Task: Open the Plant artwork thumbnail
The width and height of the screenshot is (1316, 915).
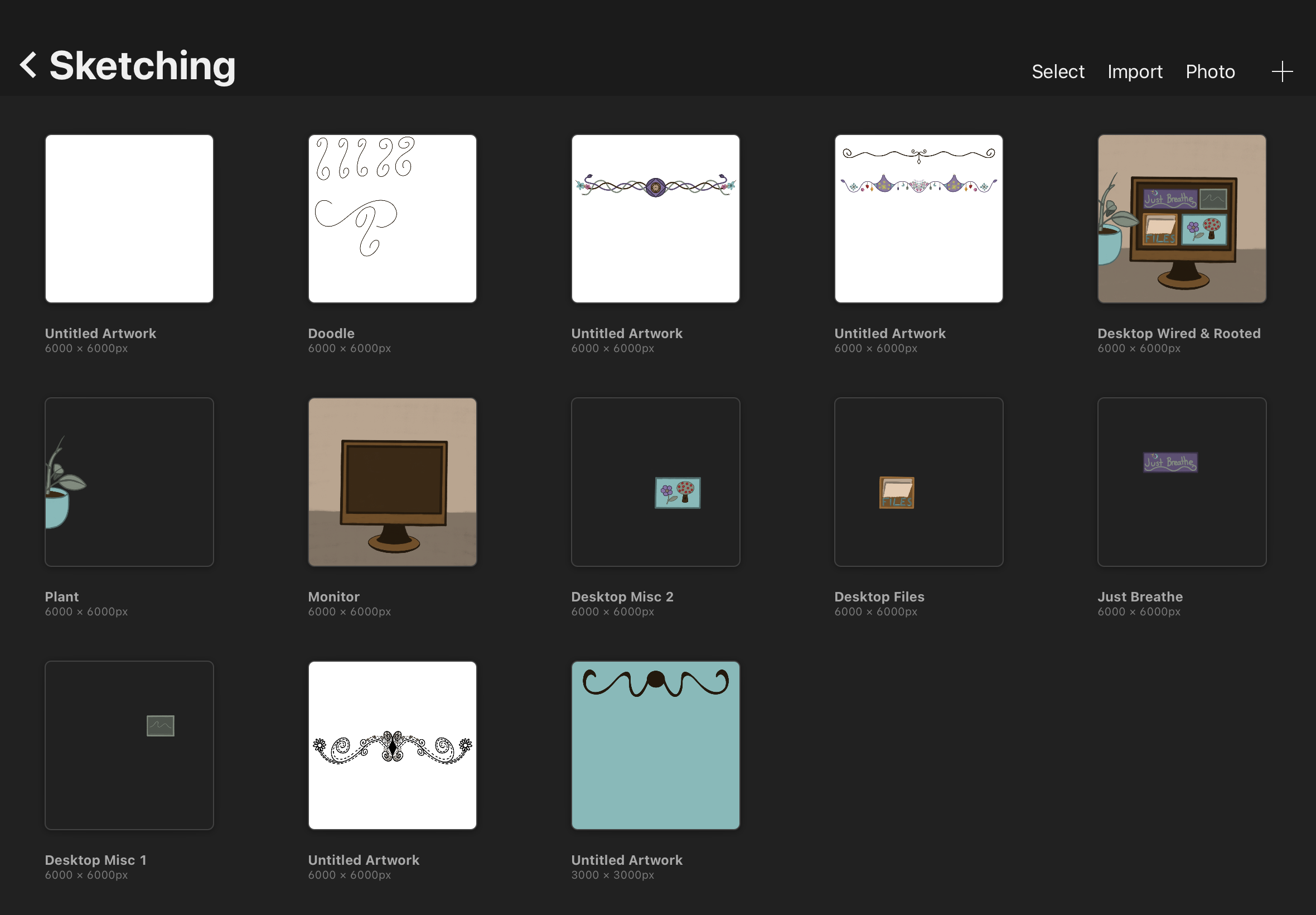Action: click(x=129, y=481)
